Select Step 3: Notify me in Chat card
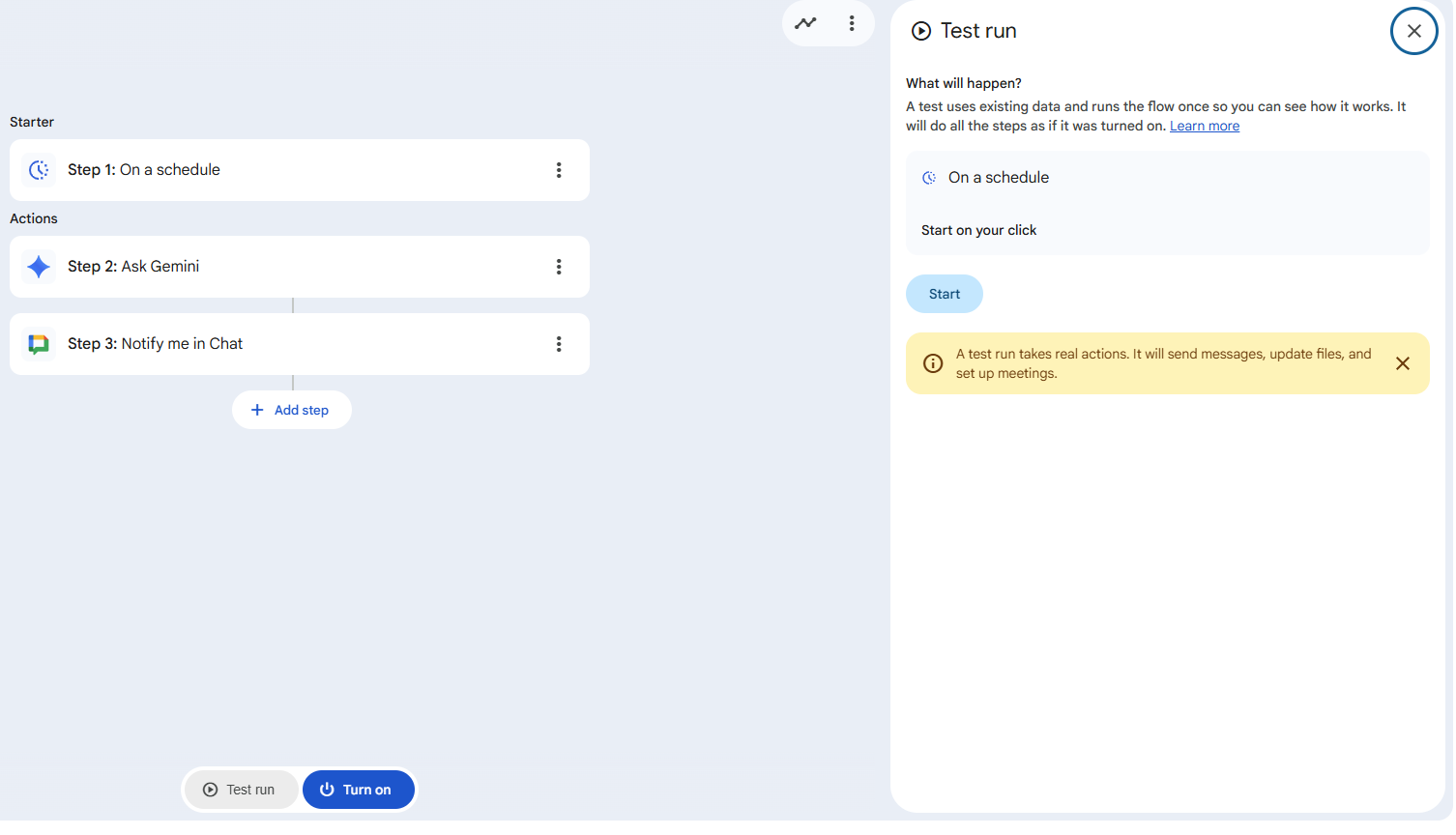The image size is (1456, 835). (290, 344)
